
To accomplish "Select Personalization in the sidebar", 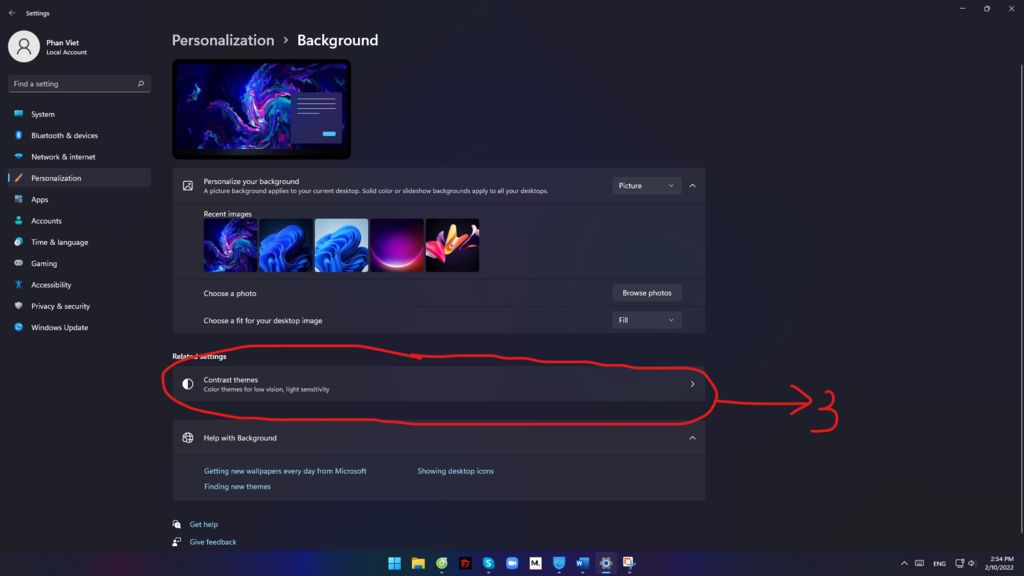I will coord(79,178).
